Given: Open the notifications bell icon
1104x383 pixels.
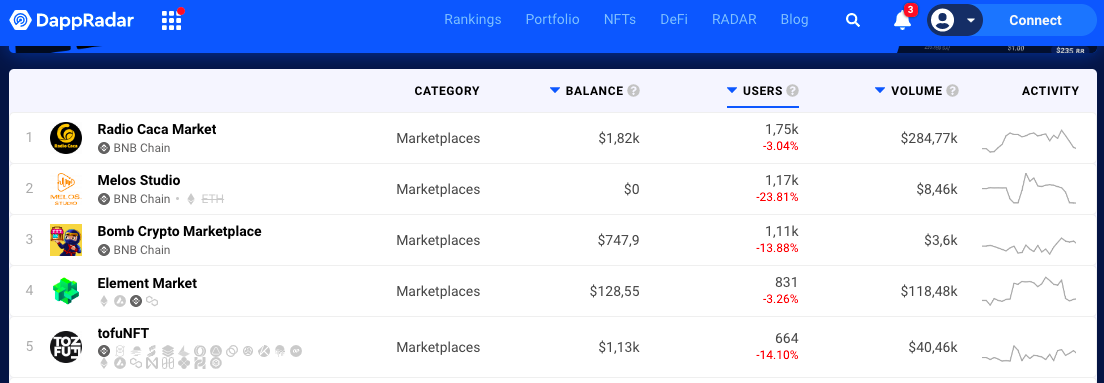Looking at the screenshot, I should coord(902,20).
